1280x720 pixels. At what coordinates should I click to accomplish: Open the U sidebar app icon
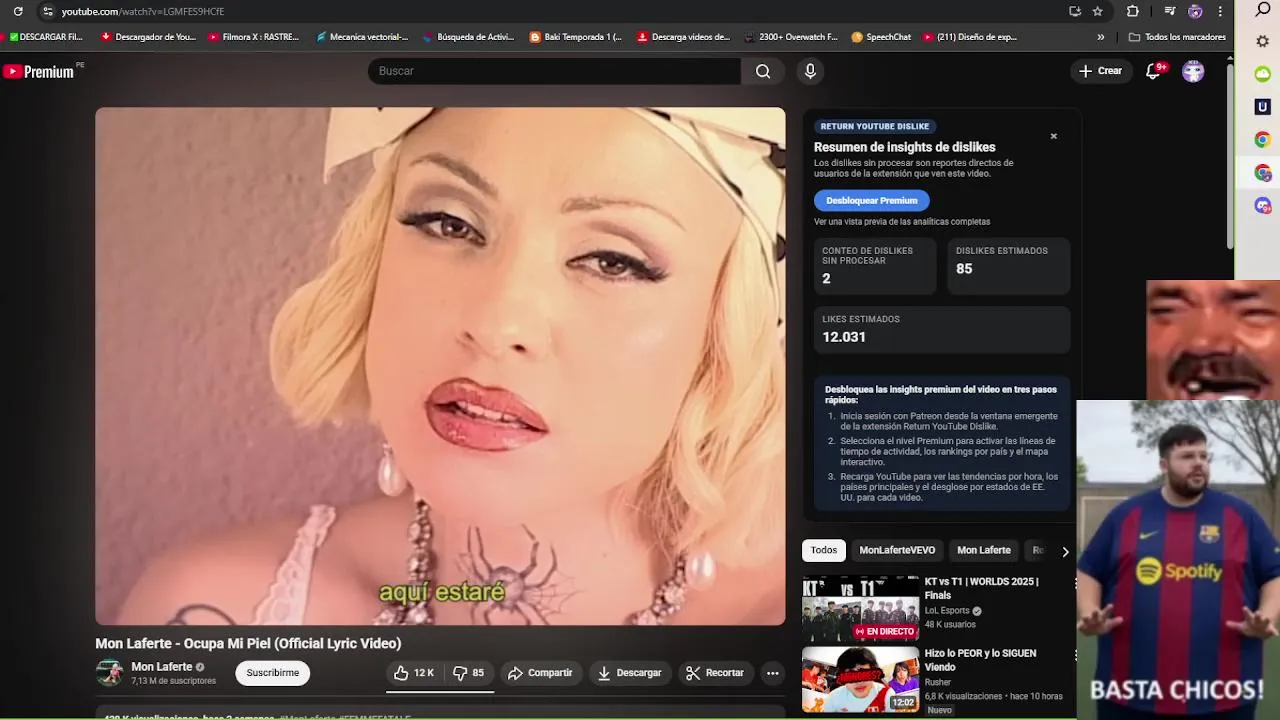(1263, 107)
